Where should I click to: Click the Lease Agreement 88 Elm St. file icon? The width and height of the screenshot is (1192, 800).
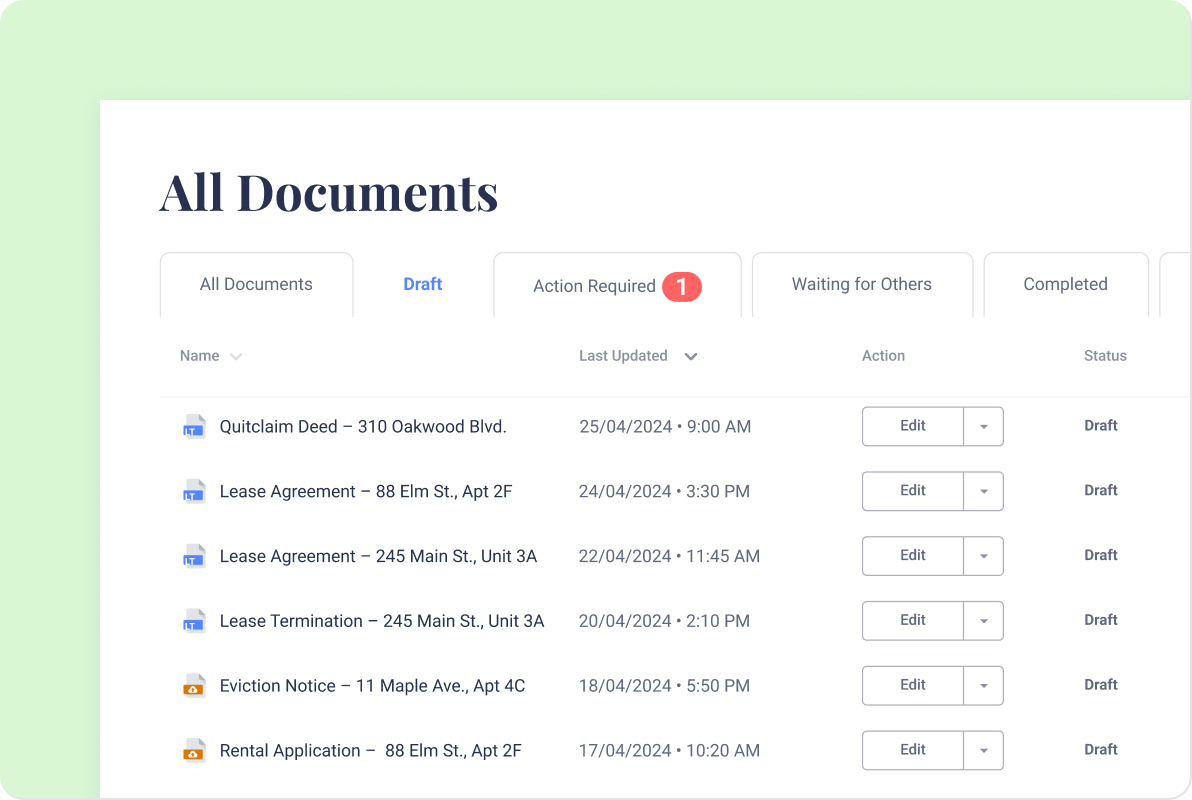(194, 491)
